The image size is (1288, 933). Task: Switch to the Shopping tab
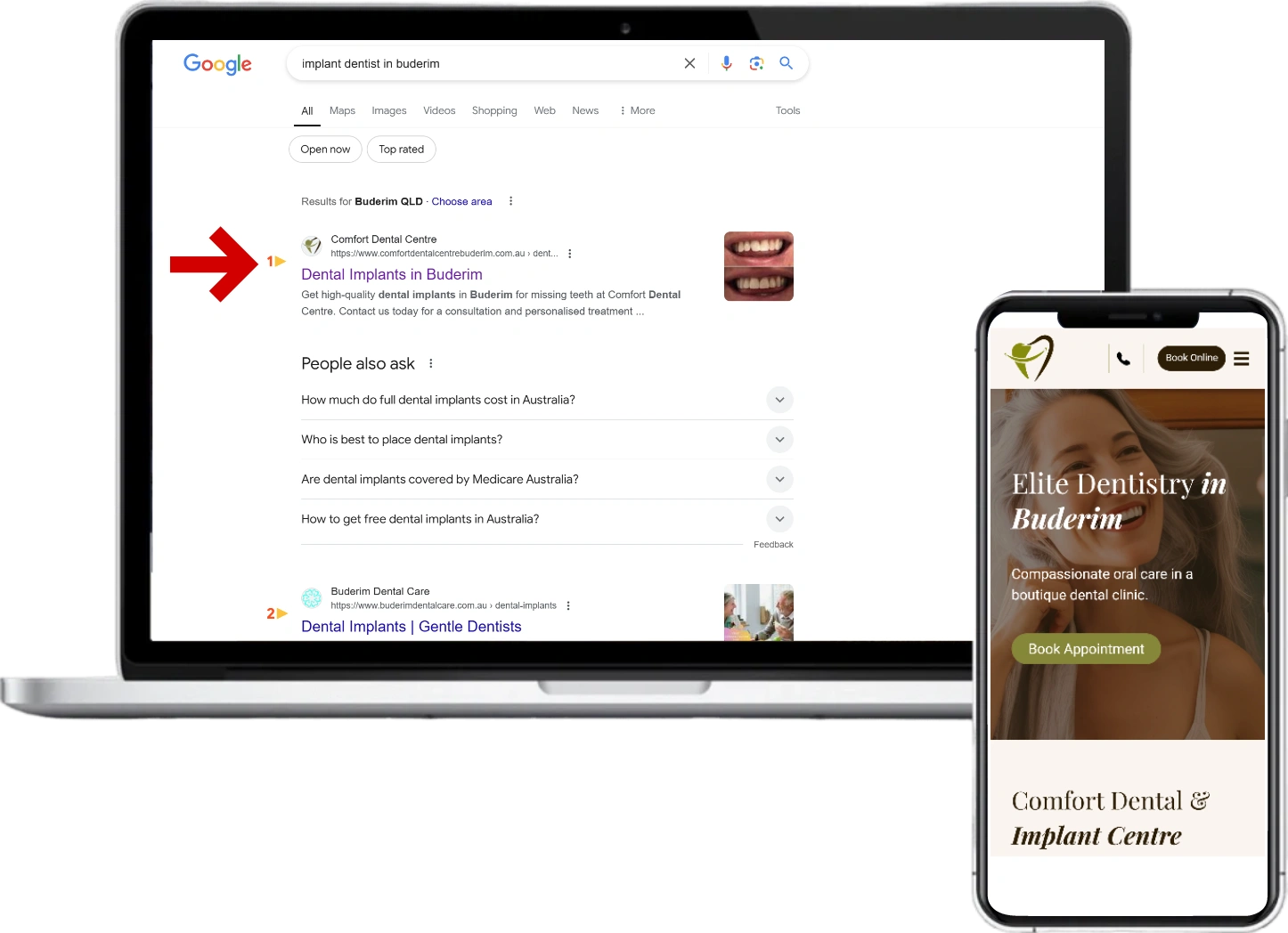494,110
